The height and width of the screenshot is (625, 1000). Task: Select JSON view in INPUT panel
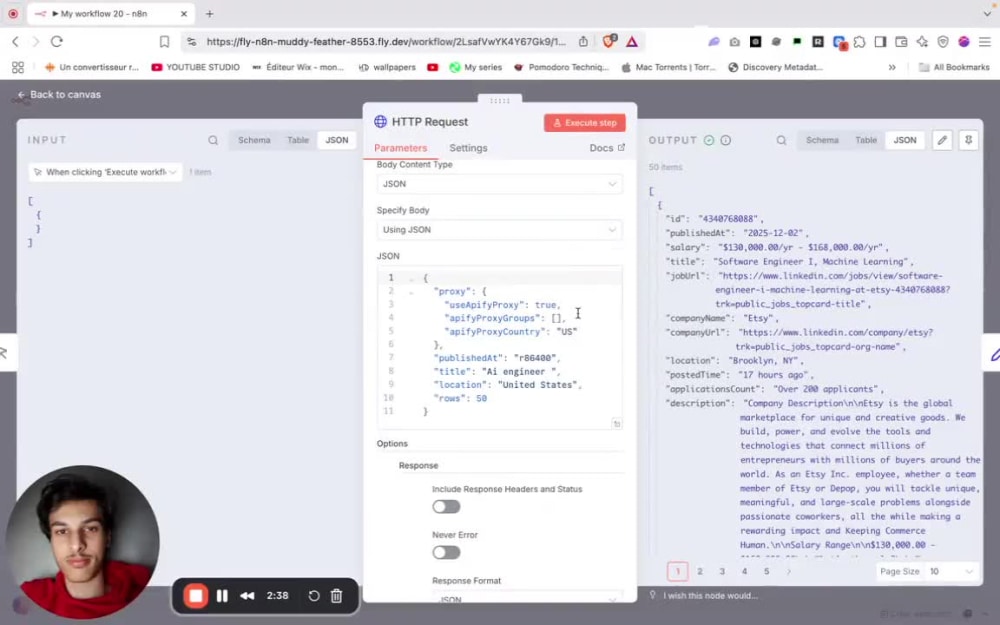[x=337, y=140]
